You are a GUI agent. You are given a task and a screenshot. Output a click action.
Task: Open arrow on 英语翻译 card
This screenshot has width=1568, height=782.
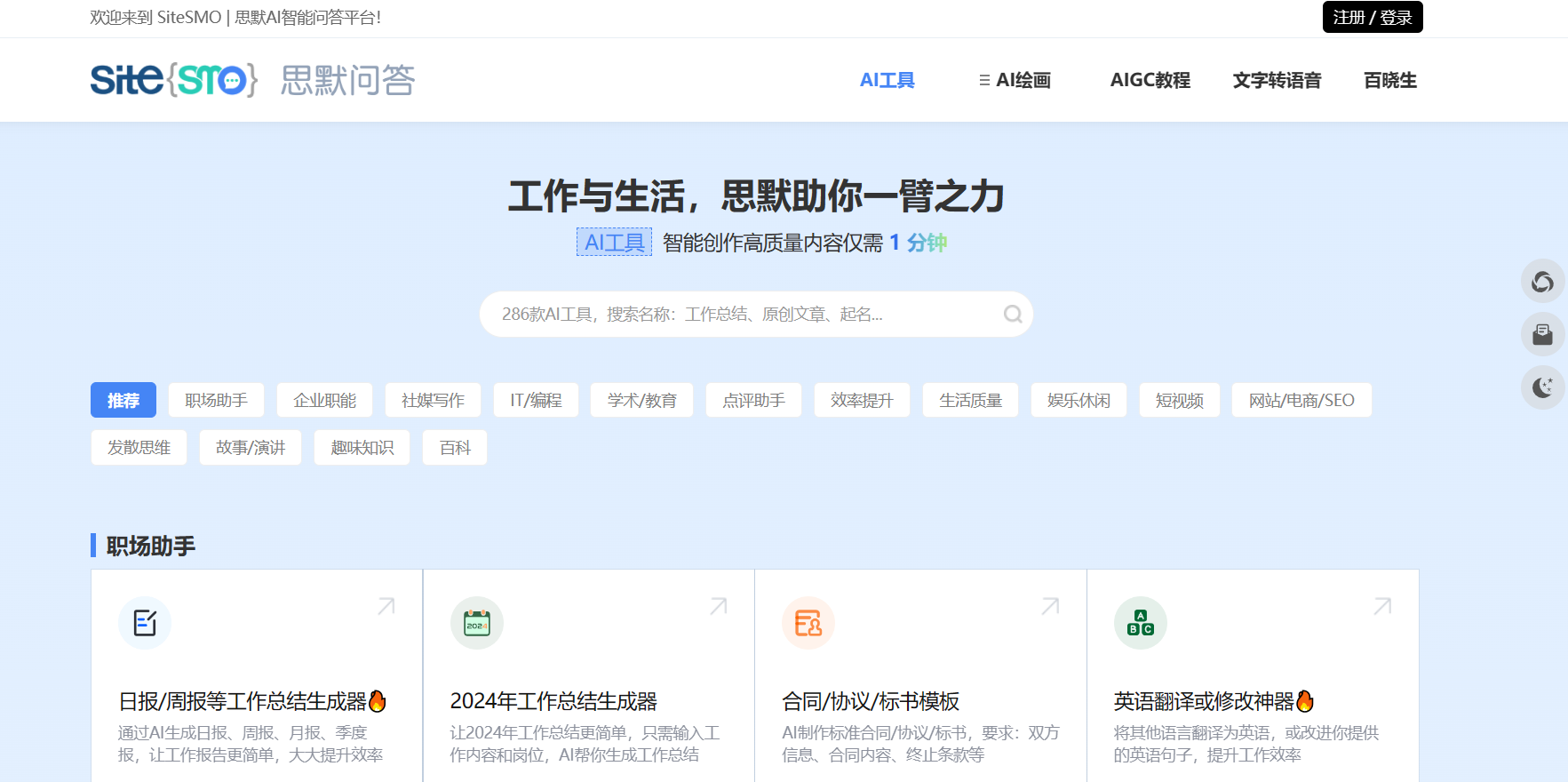pyautogui.click(x=1382, y=606)
